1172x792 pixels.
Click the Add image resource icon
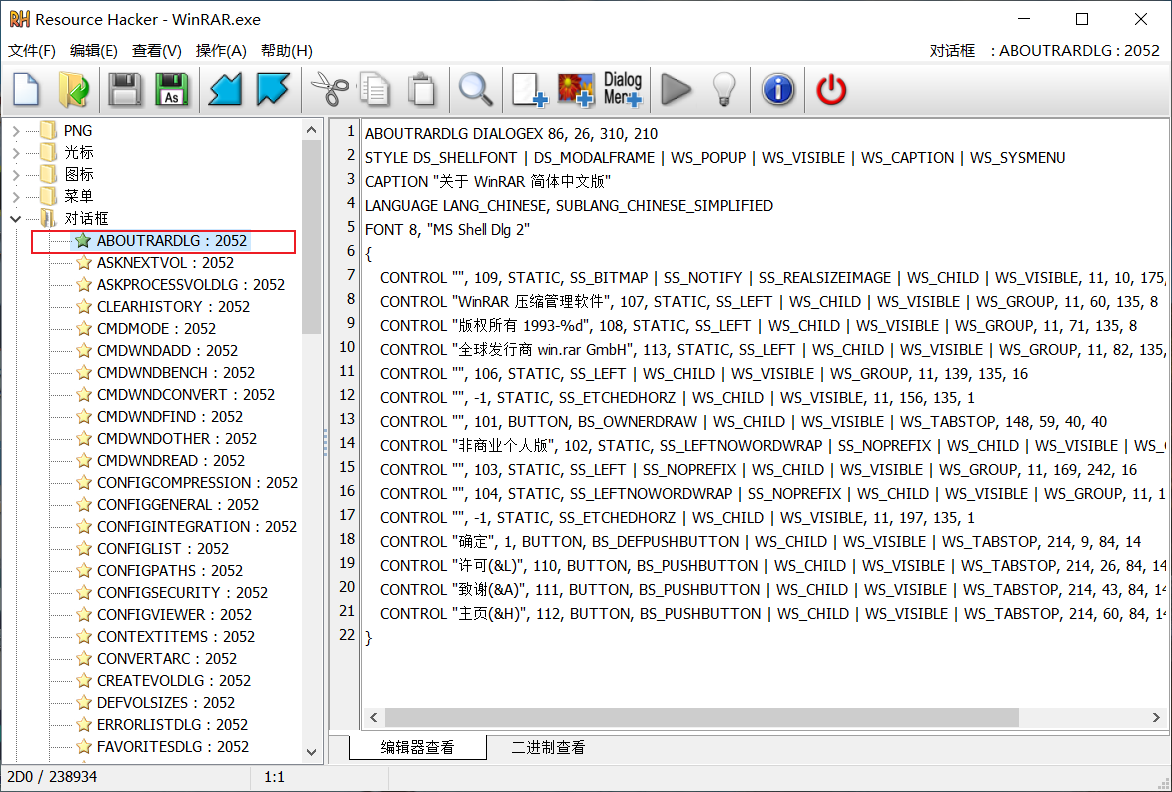click(x=576, y=90)
